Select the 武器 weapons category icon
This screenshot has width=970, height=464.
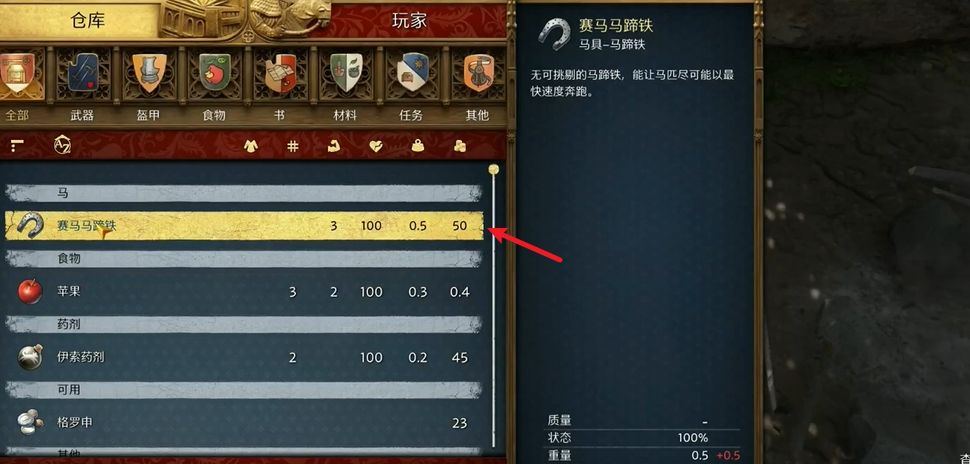click(83, 74)
